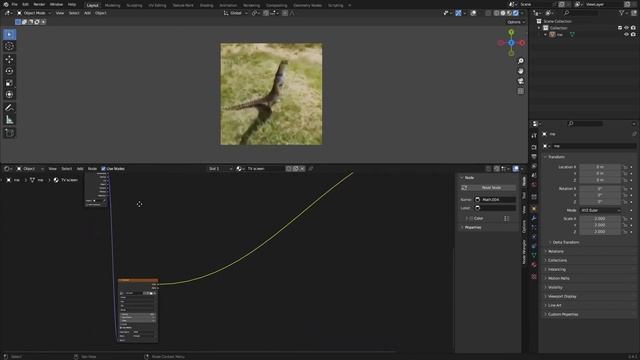Toggle visibility eye for me object
640x360 pixels.
click(x=627, y=35)
